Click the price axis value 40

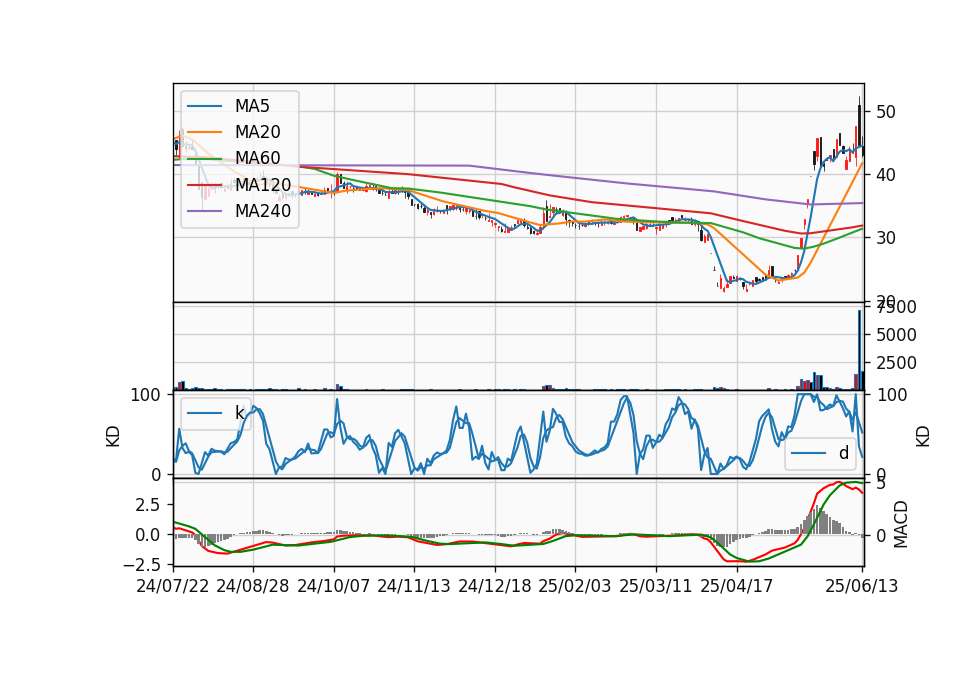click(885, 175)
